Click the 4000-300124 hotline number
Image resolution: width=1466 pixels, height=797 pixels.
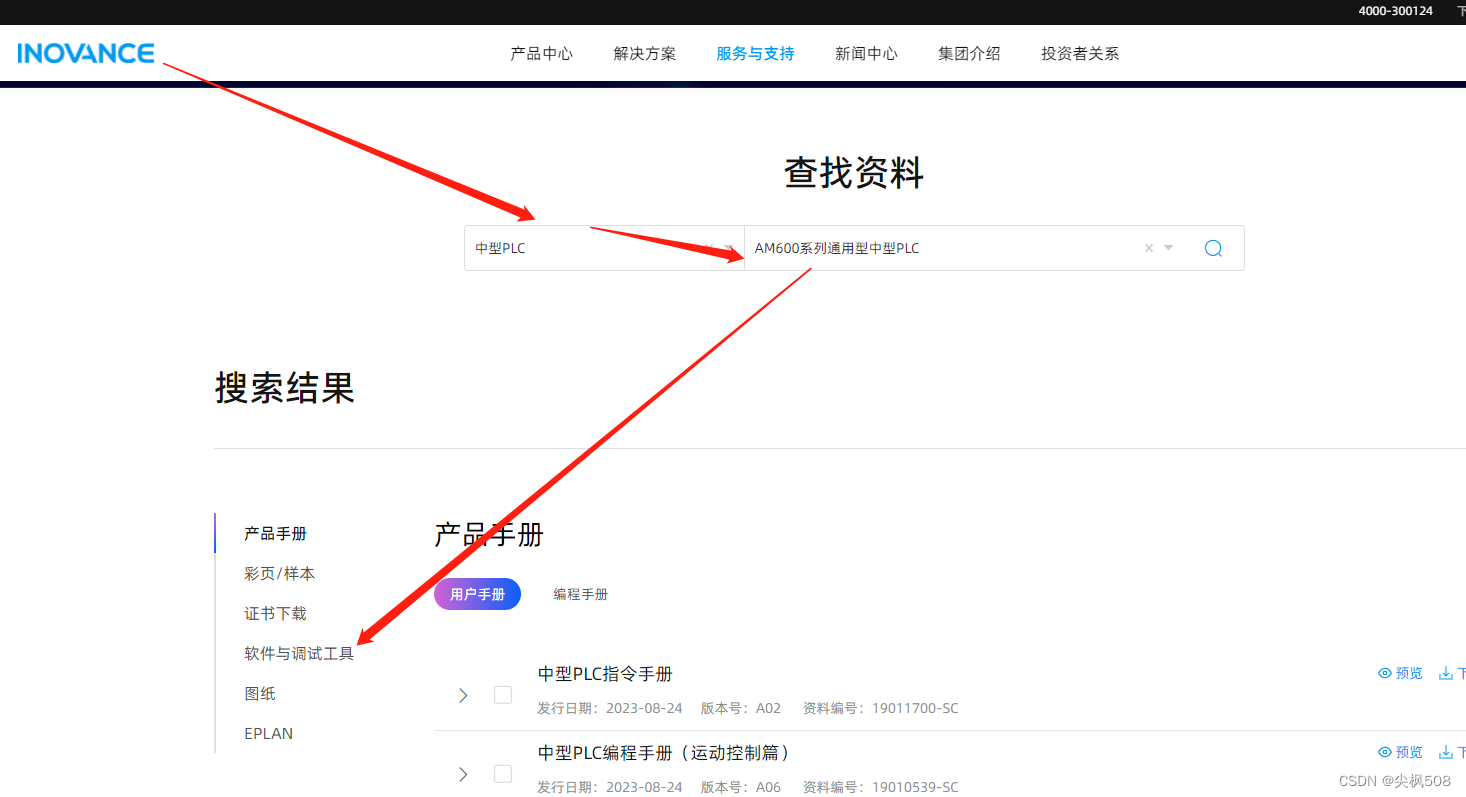(x=1395, y=11)
